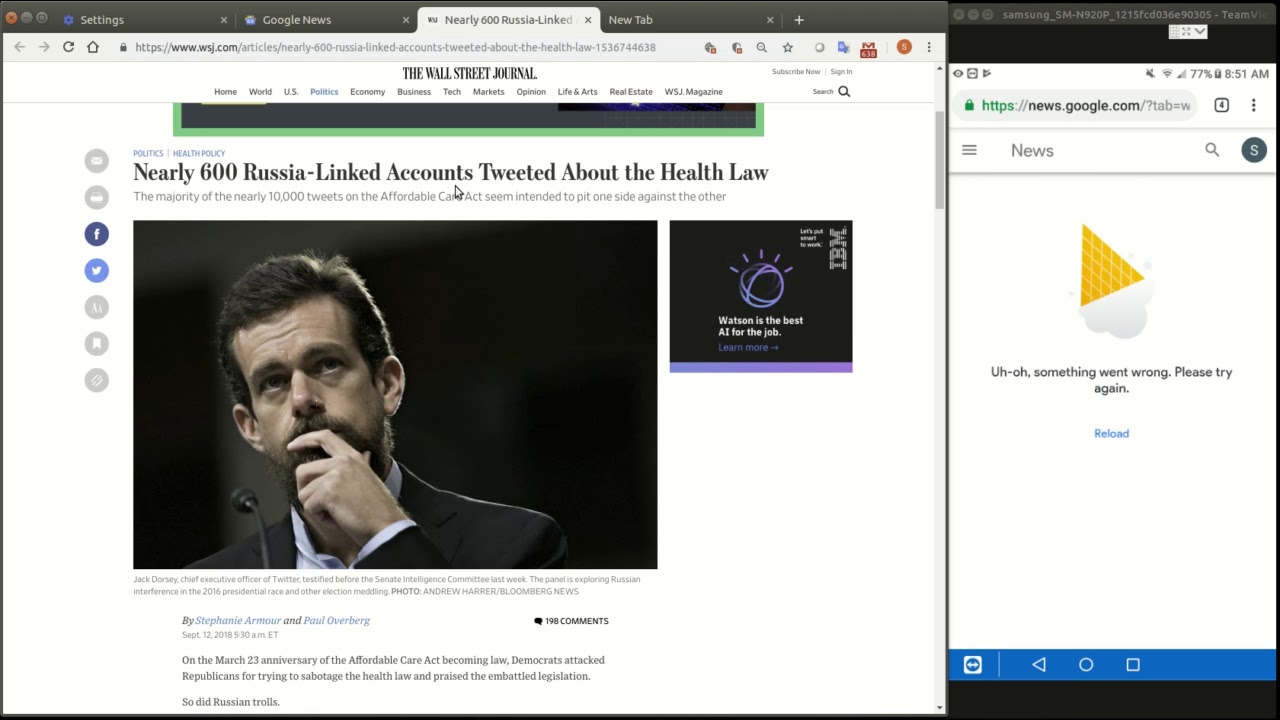
Task: Open Chrome's three-dot menu
Action: point(929,47)
